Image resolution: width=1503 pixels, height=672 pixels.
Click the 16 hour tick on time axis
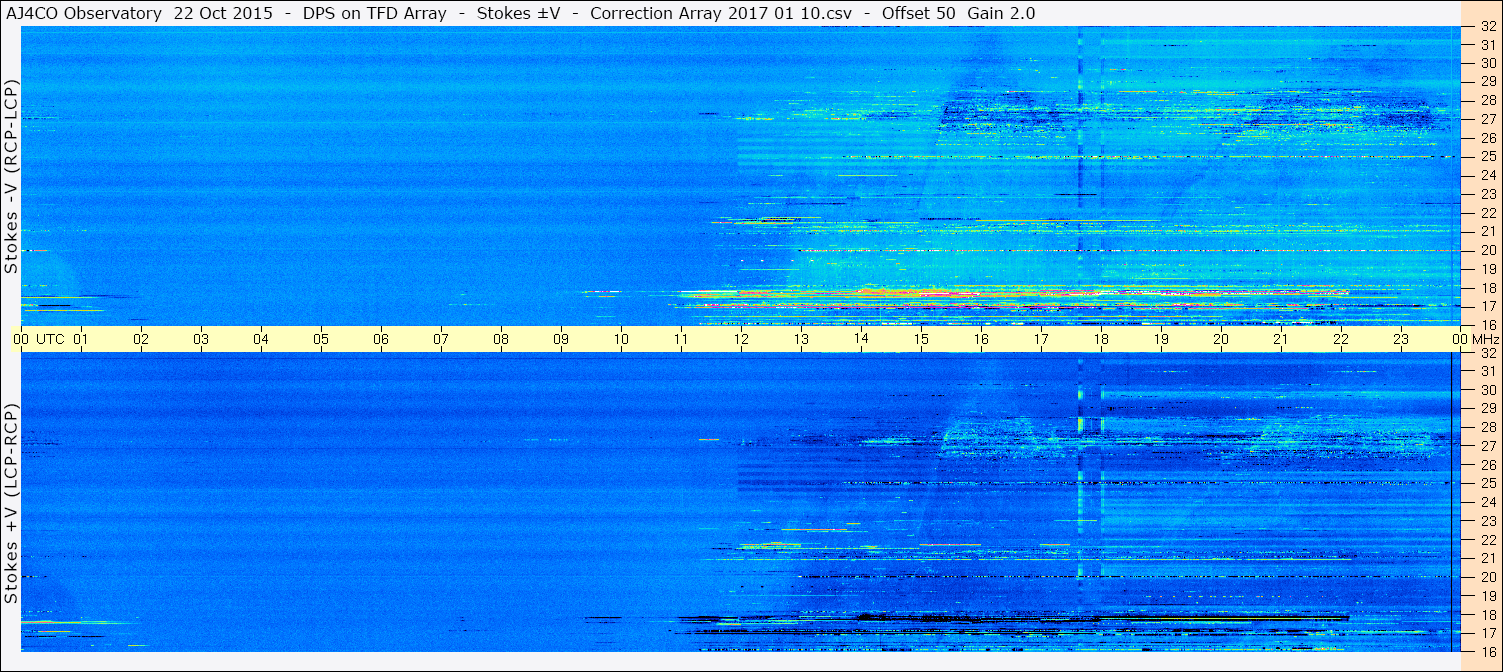click(981, 339)
